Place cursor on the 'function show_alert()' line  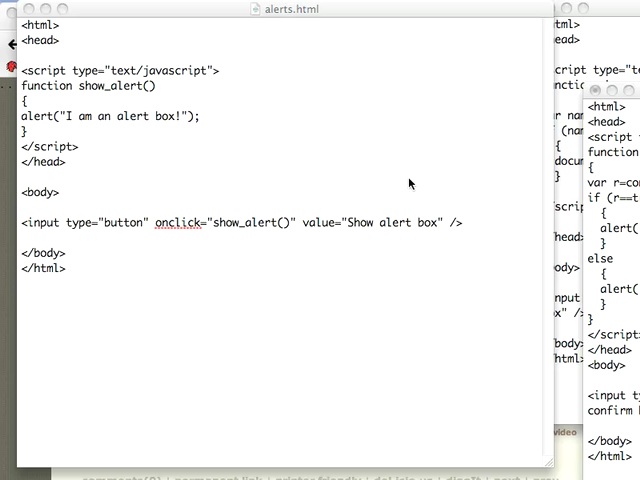(88, 86)
